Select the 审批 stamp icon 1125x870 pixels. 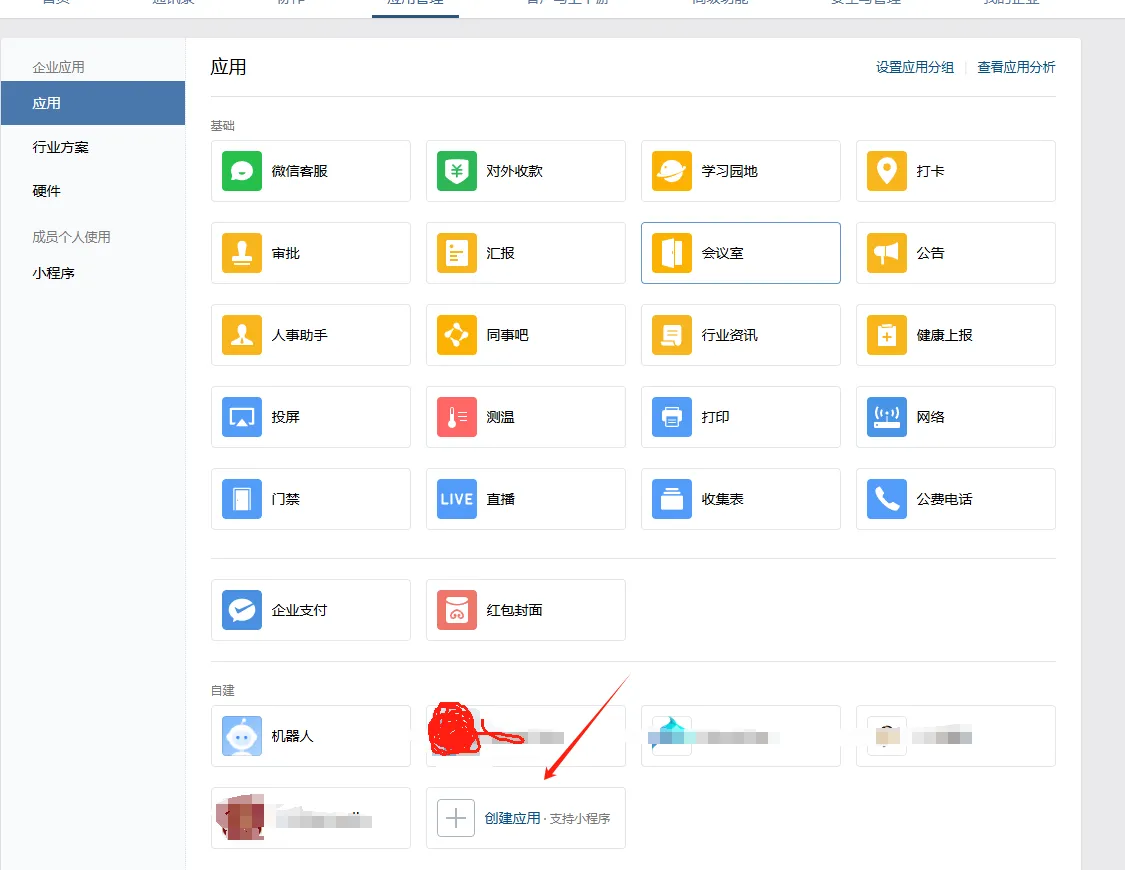[242, 253]
